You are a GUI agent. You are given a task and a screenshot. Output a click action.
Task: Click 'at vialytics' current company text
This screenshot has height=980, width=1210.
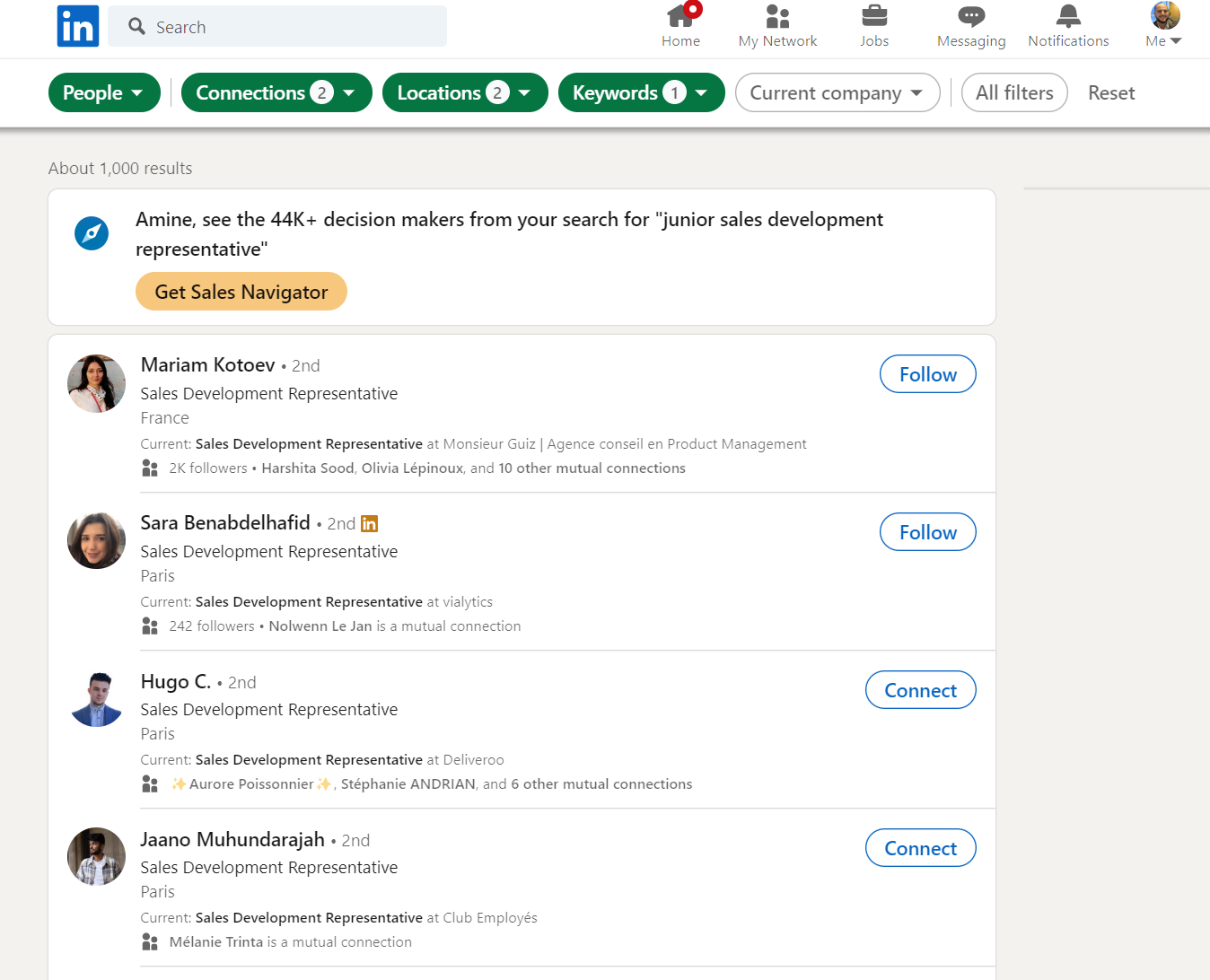[460, 602]
